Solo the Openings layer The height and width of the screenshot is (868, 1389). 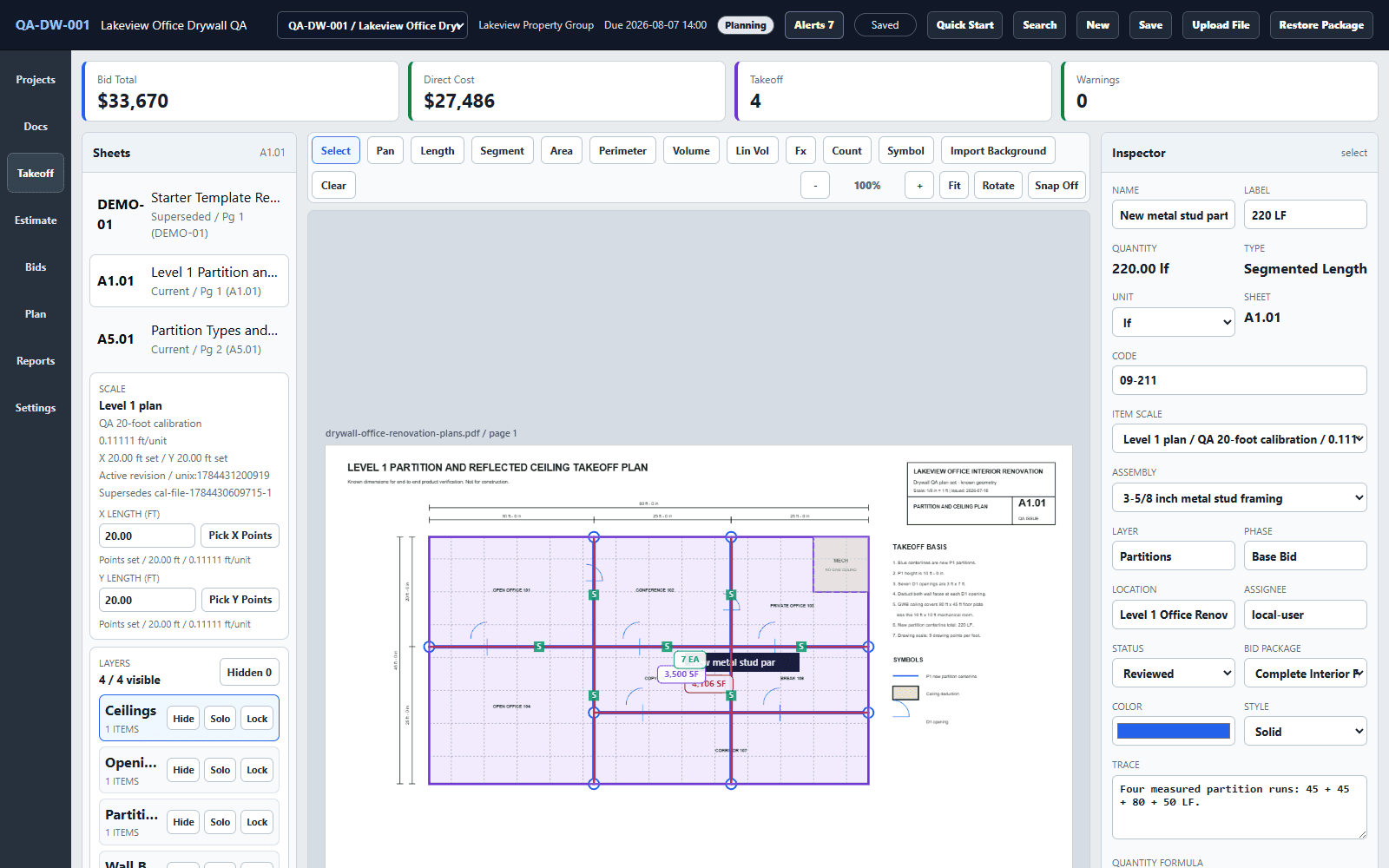coord(221,770)
